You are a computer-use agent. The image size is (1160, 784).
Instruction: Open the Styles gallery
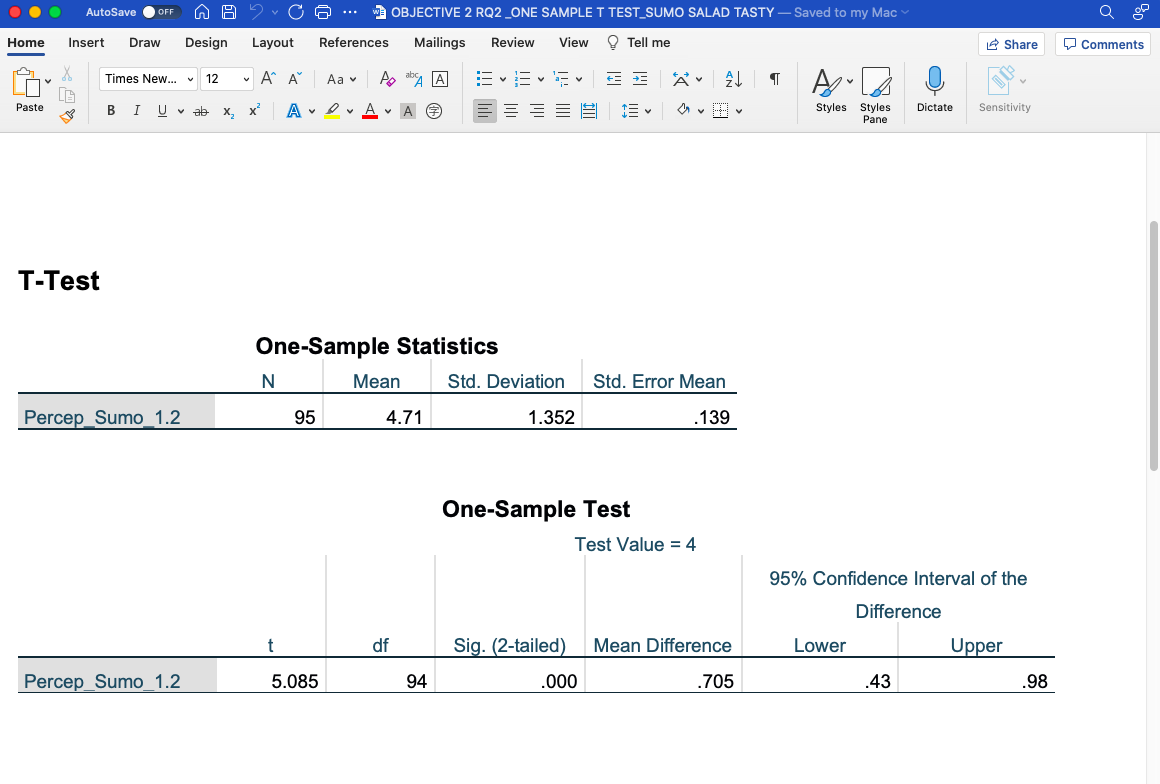(x=832, y=90)
